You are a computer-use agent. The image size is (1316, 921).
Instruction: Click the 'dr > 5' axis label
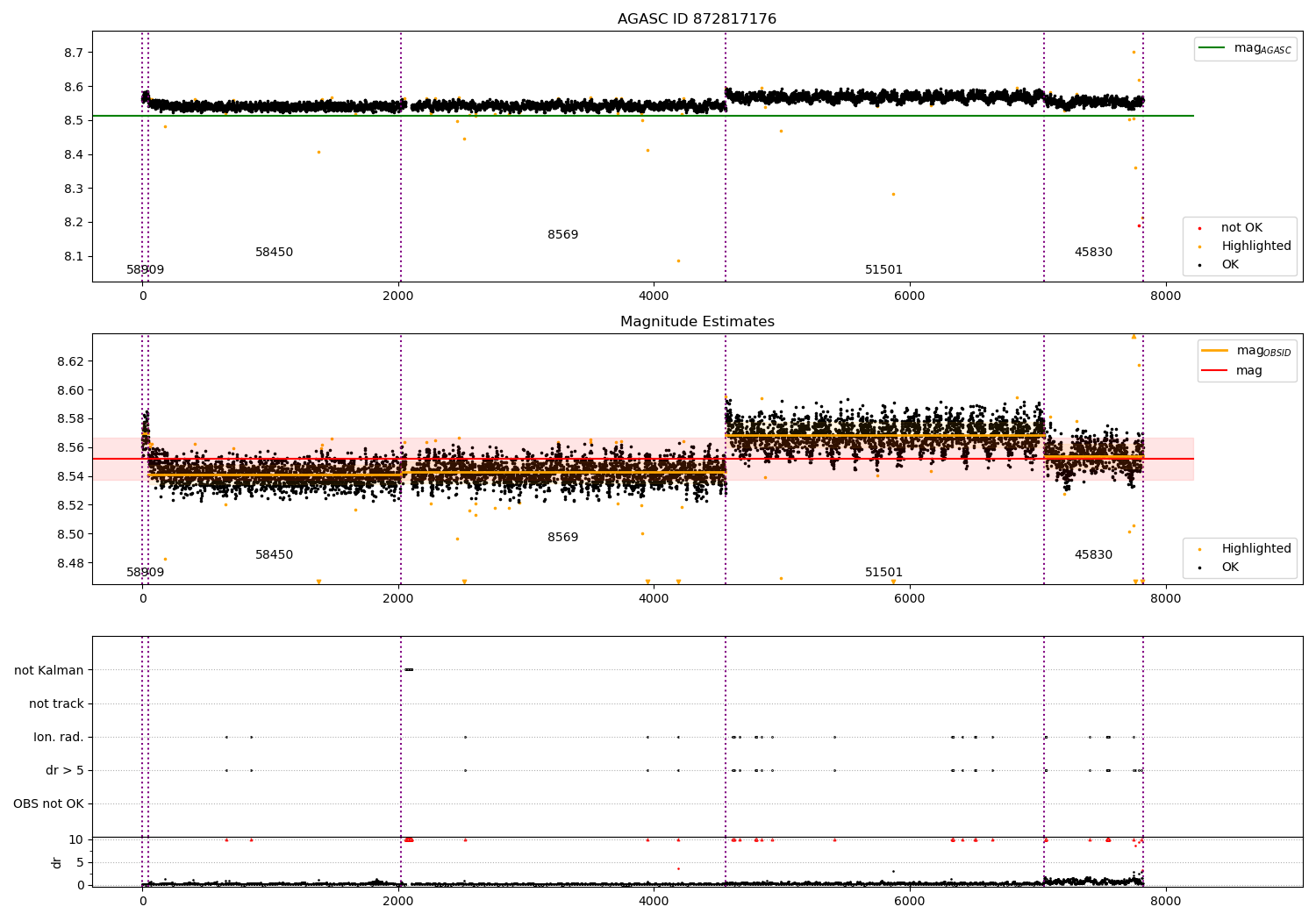[x=65, y=771]
